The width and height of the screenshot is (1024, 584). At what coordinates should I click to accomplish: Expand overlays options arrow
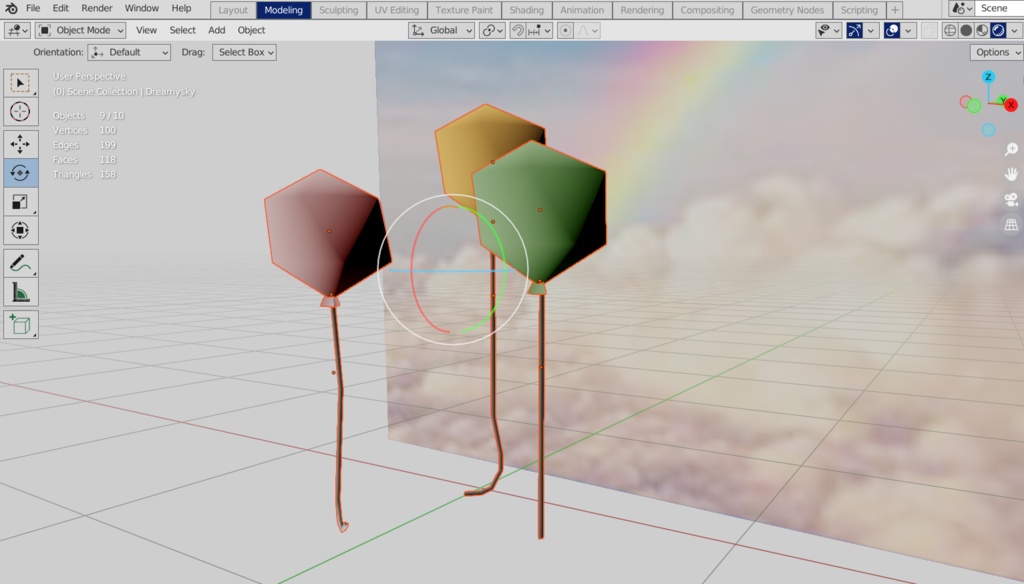point(908,30)
